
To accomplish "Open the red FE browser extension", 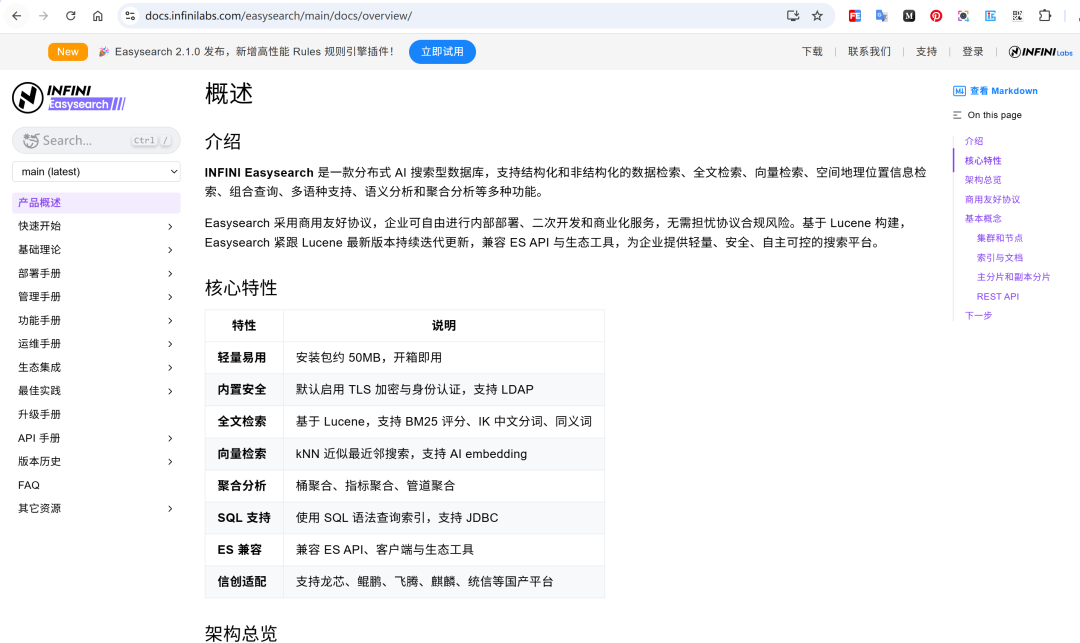I will [x=855, y=16].
